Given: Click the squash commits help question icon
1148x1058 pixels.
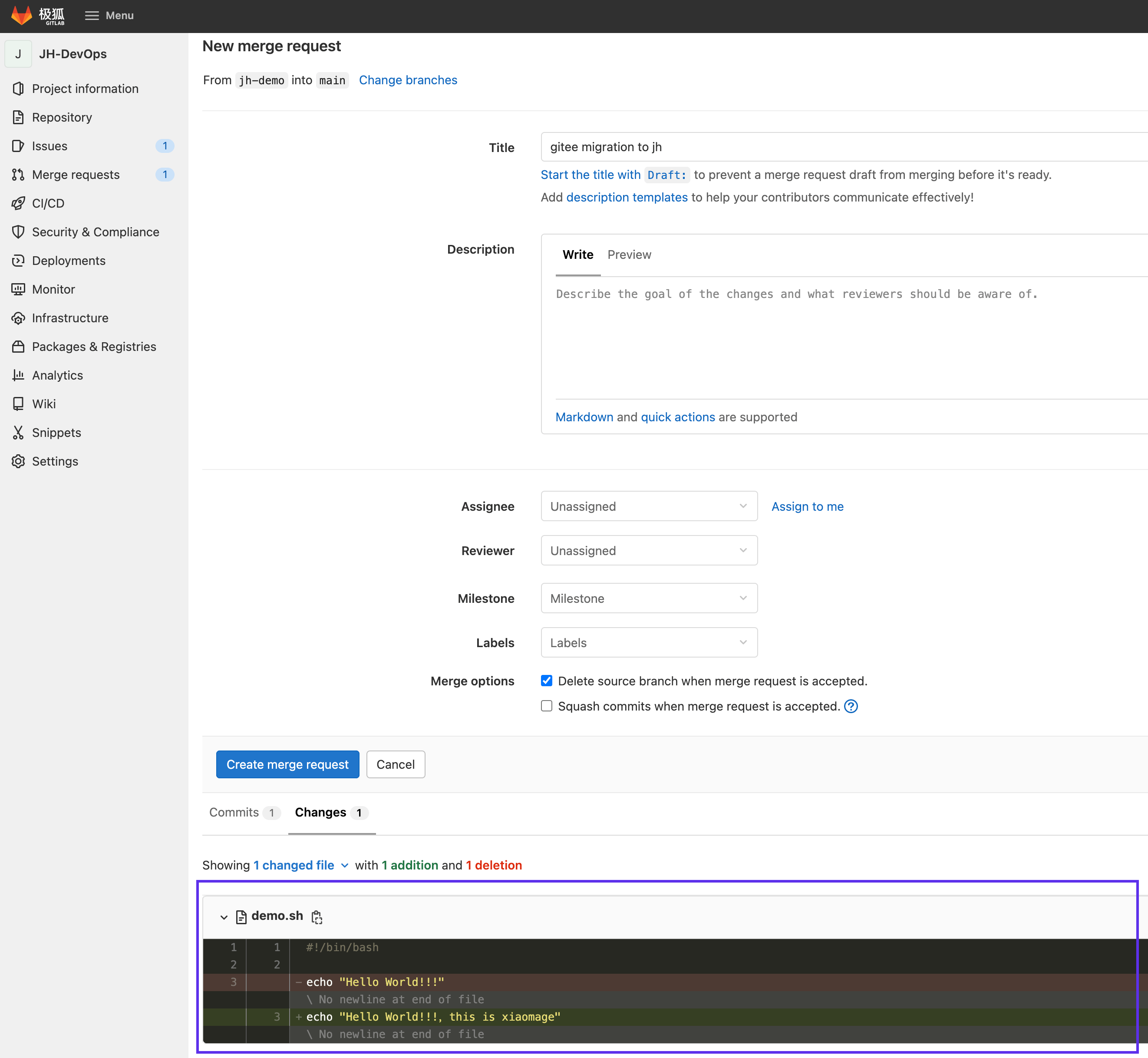Looking at the screenshot, I should click(851, 707).
